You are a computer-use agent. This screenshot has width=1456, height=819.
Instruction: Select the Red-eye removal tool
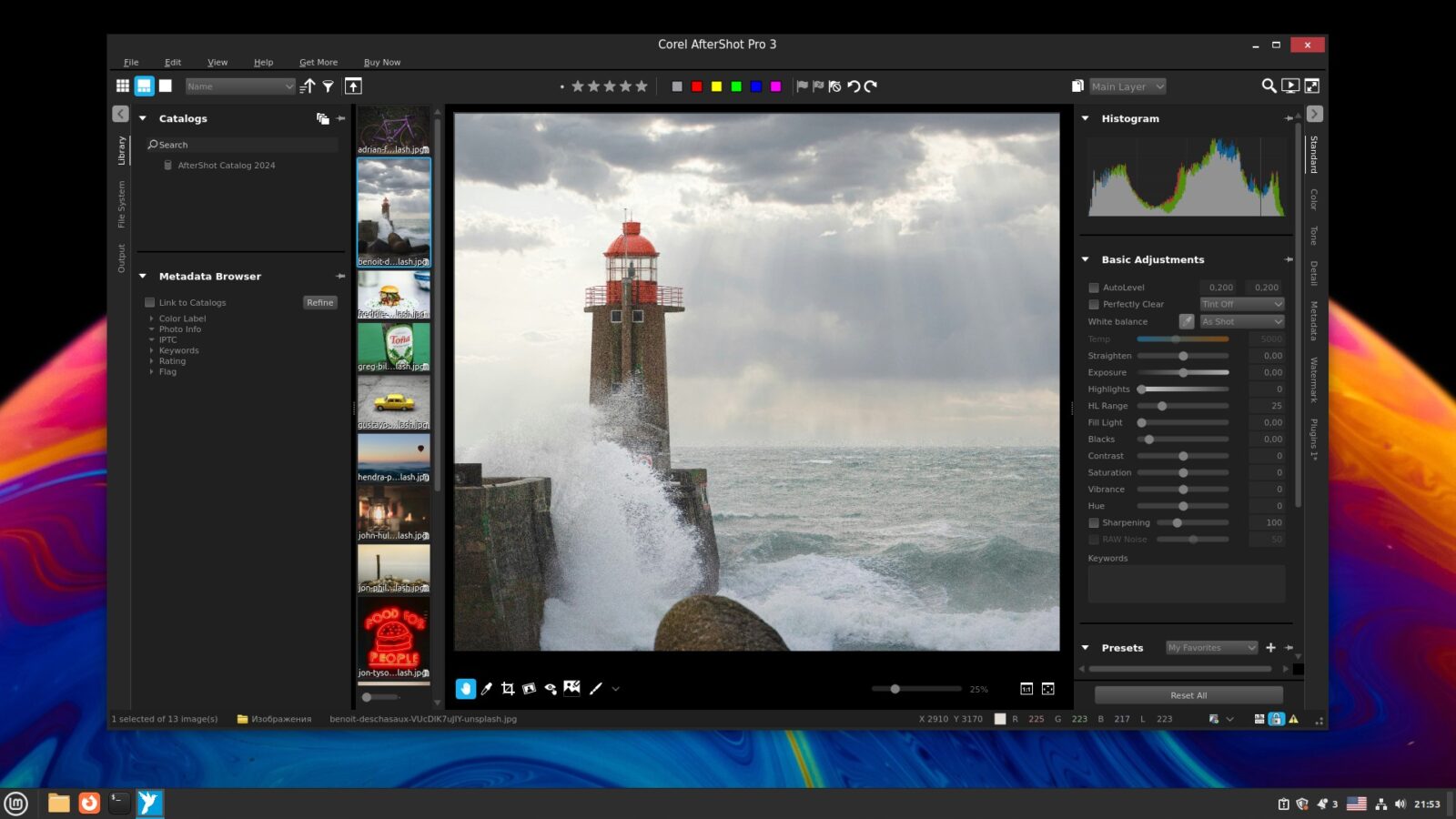pos(550,689)
